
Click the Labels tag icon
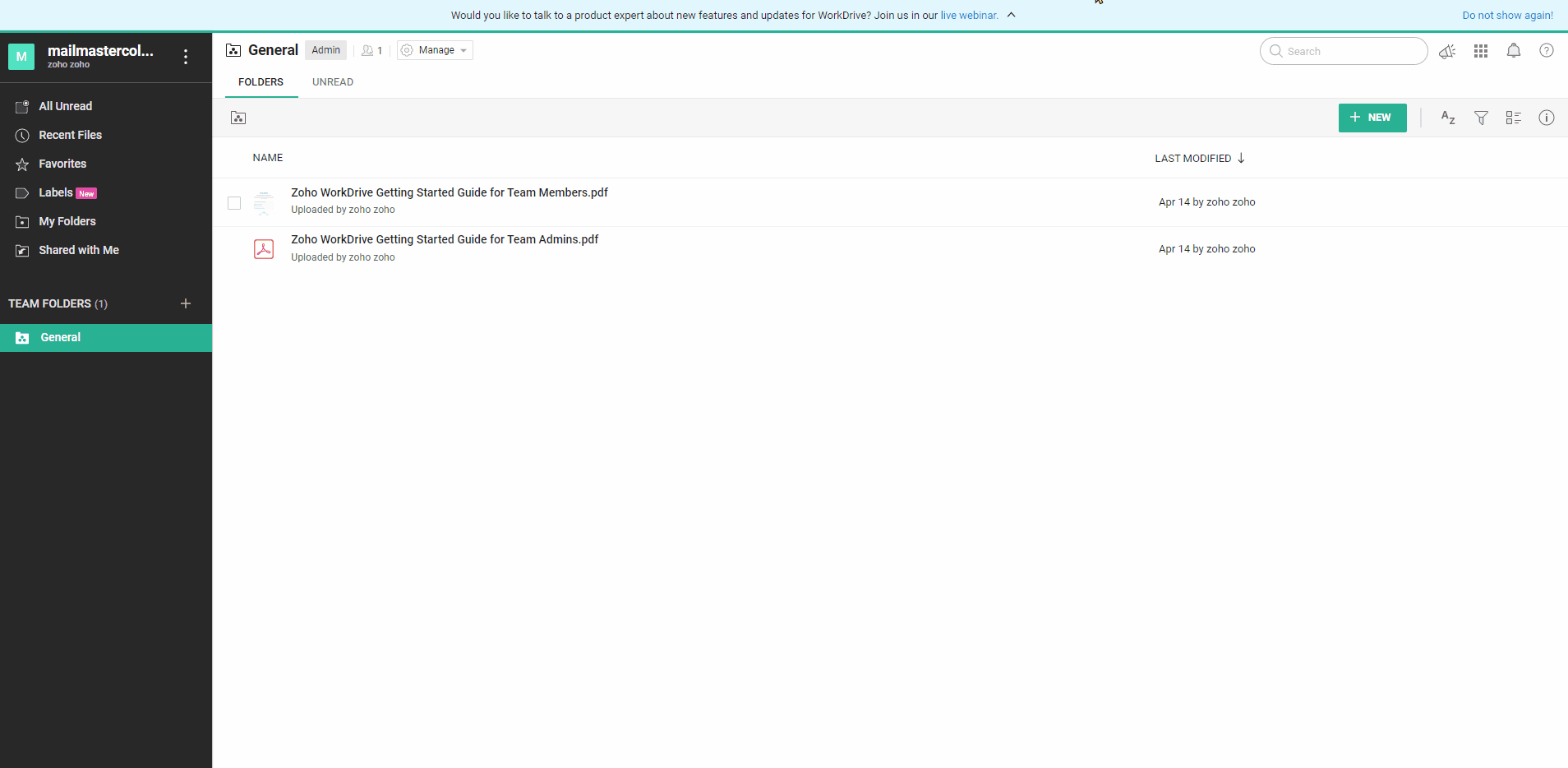(x=22, y=193)
